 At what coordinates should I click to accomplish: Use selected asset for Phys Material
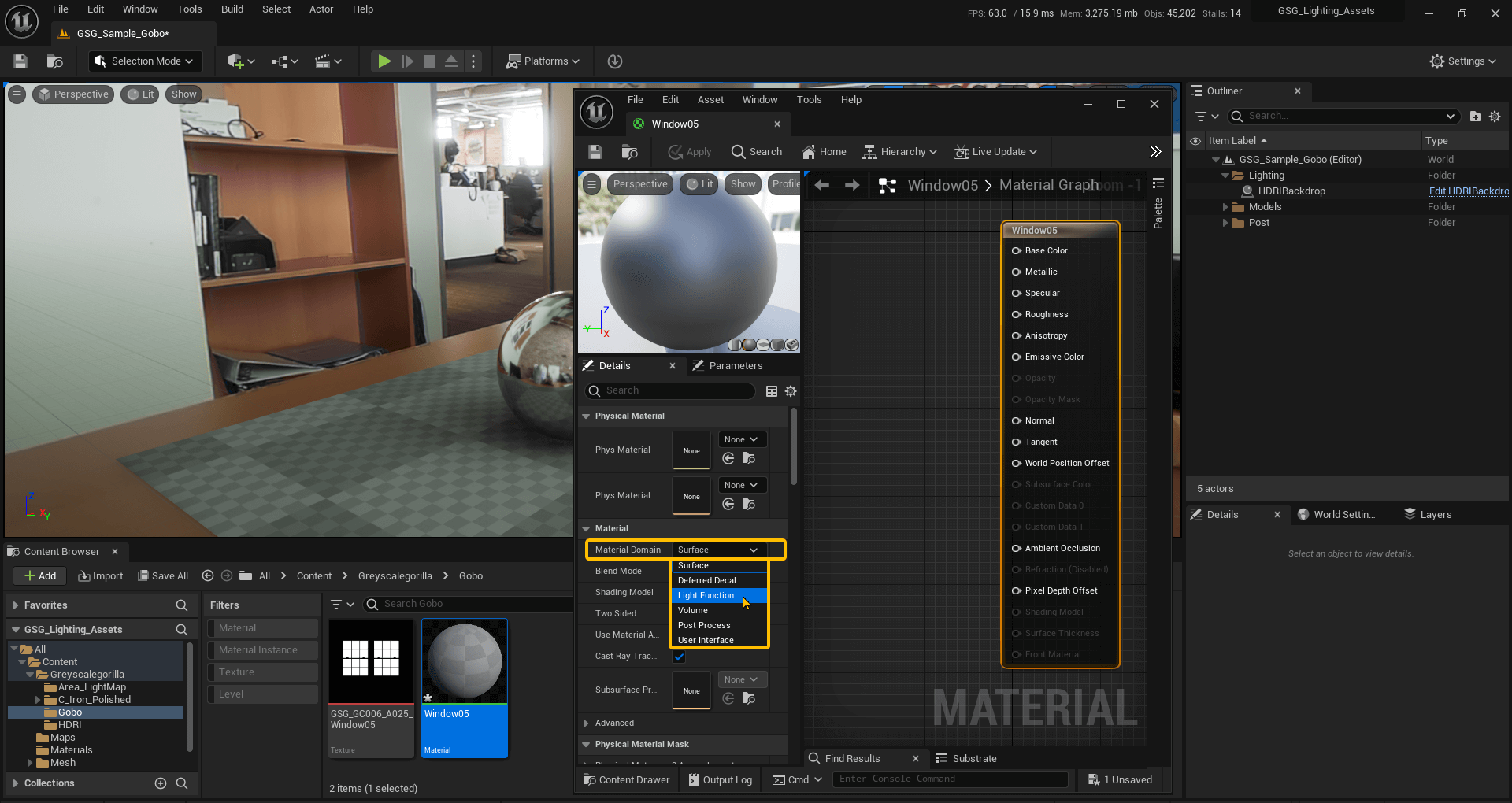(x=728, y=458)
